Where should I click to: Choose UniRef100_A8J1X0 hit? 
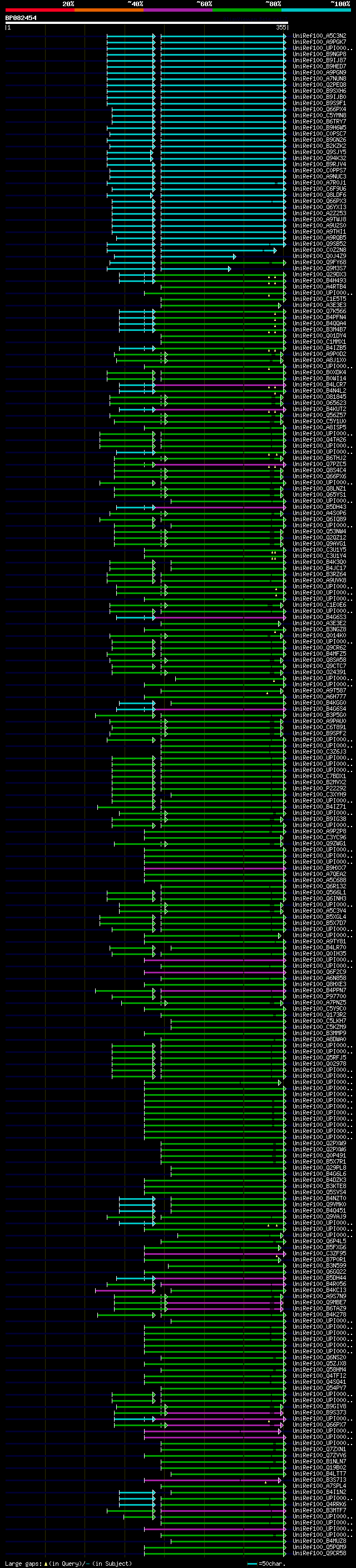(319, 360)
